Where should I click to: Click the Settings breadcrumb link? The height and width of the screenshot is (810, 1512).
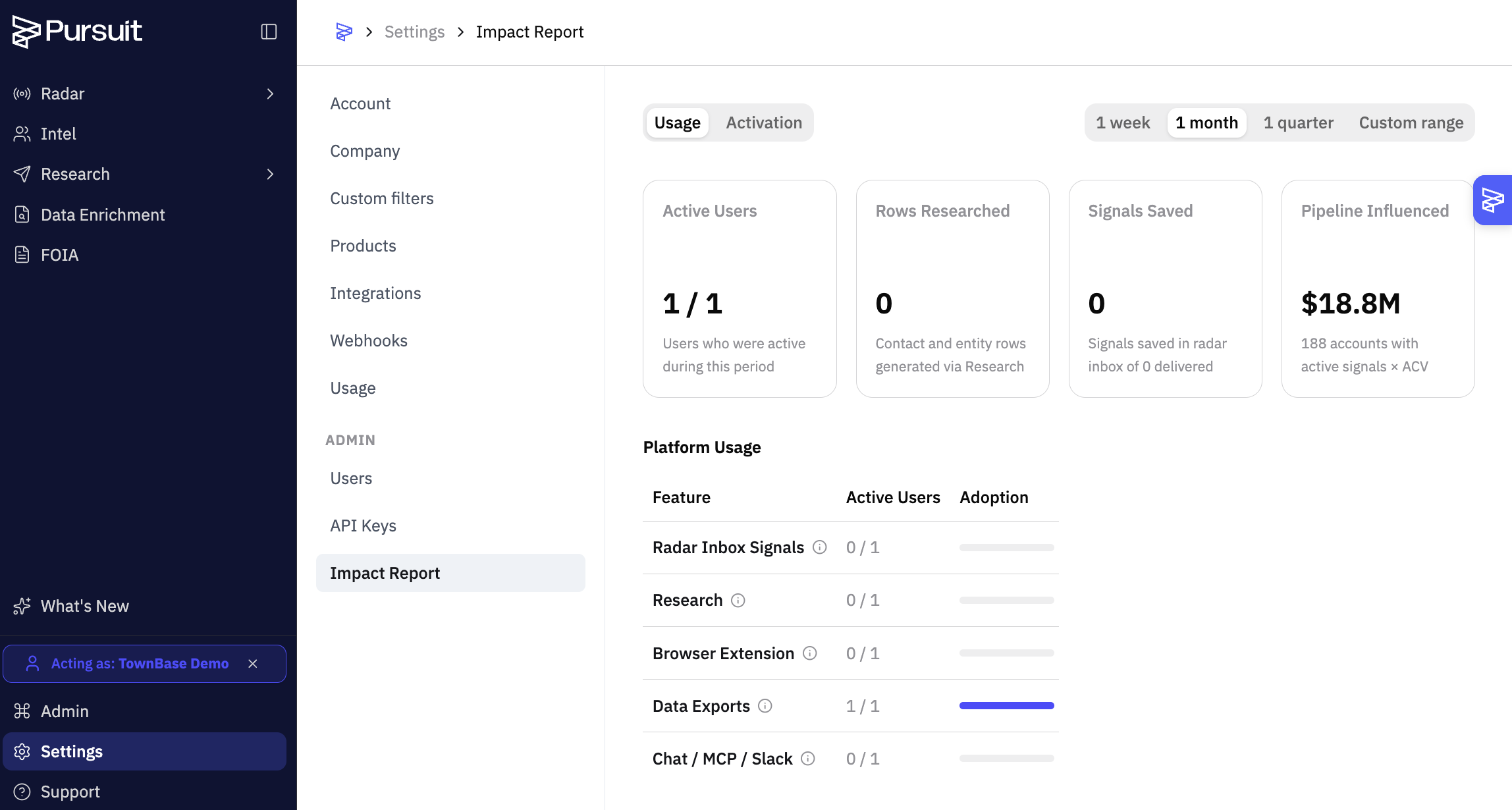(x=414, y=32)
